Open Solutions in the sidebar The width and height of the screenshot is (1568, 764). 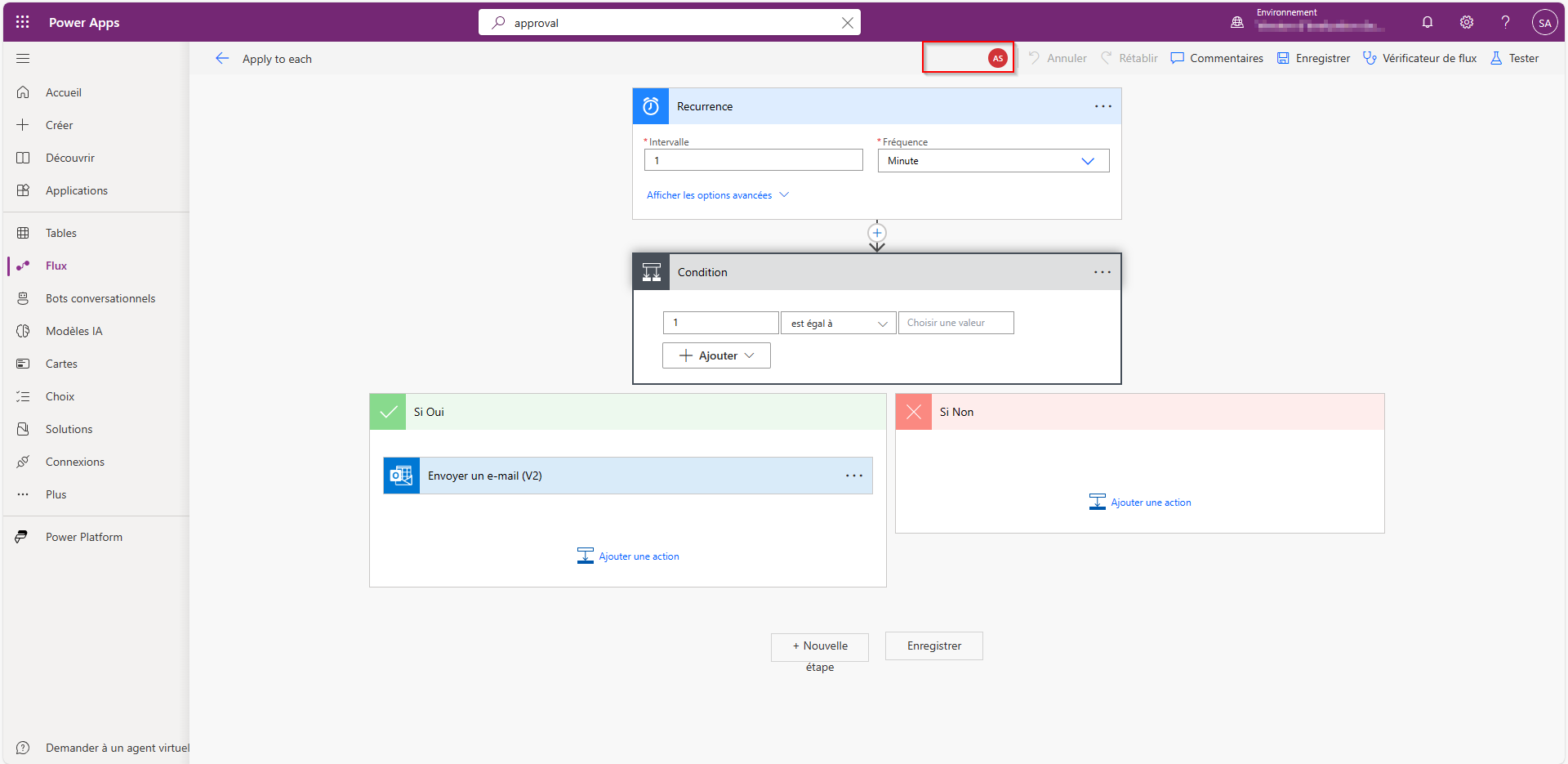96,429
